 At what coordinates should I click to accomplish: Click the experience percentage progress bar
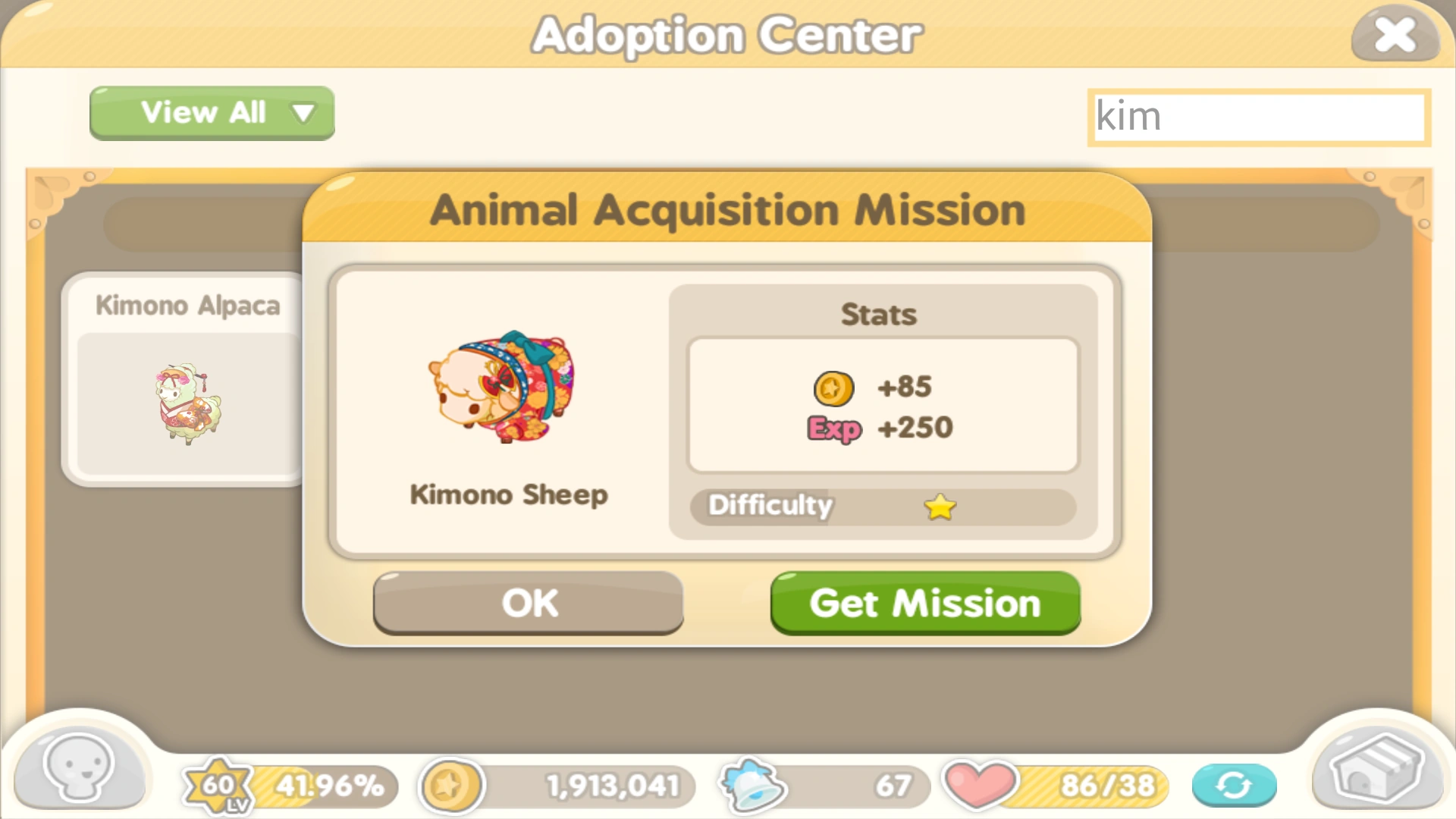tap(326, 786)
